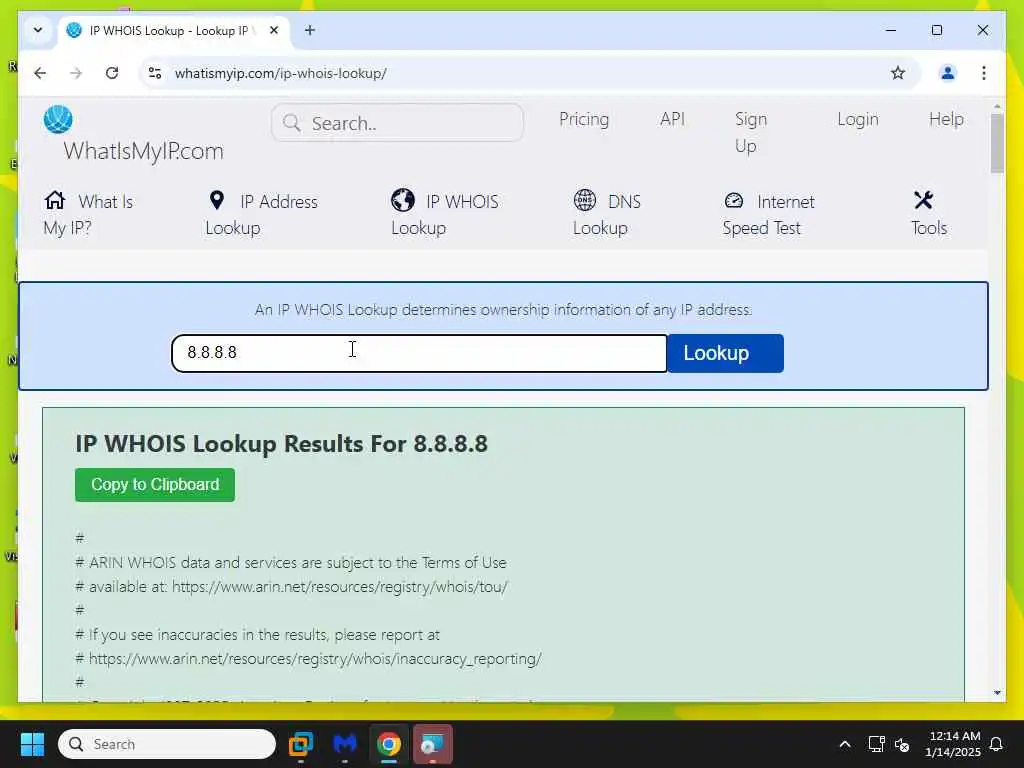1024x768 pixels.
Task: Go back with the browser back arrow
Action: tap(40, 73)
